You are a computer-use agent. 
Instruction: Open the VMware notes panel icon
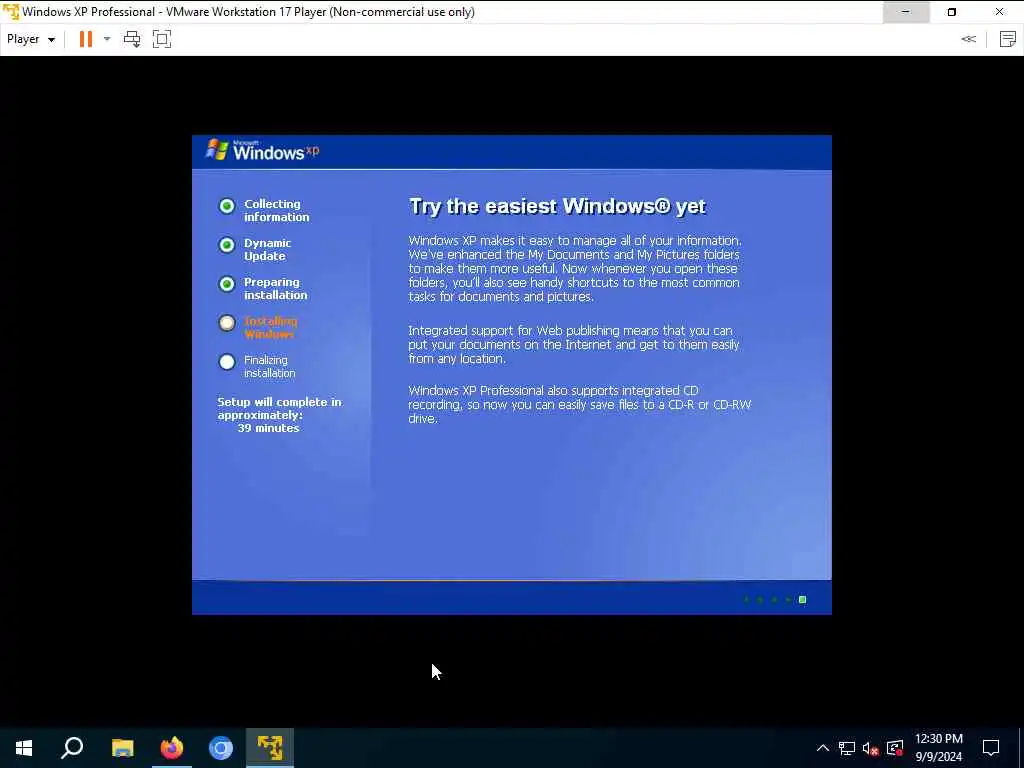click(1008, 39)
